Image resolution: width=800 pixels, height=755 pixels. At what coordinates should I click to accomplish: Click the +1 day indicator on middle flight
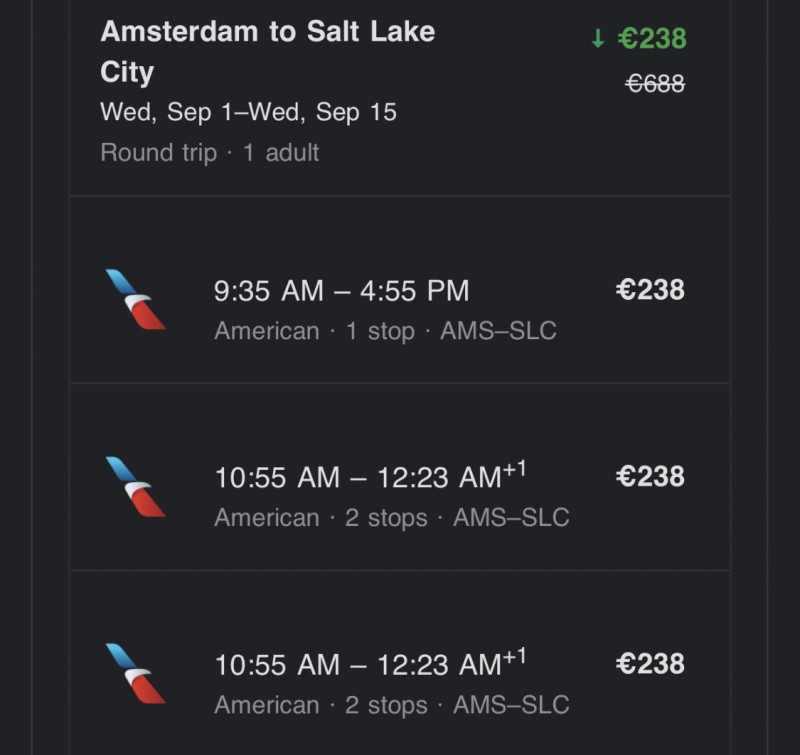click(x=514, y=467)
